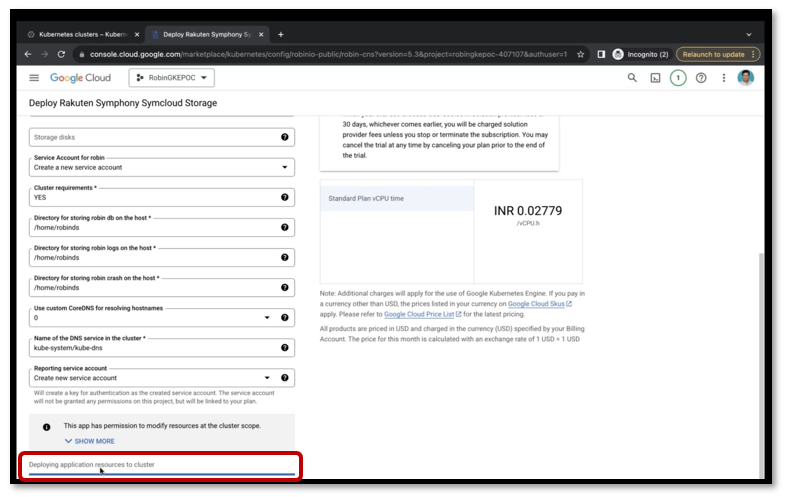
Task: Open the help question mark icon in header
Action: click(701, 78)
